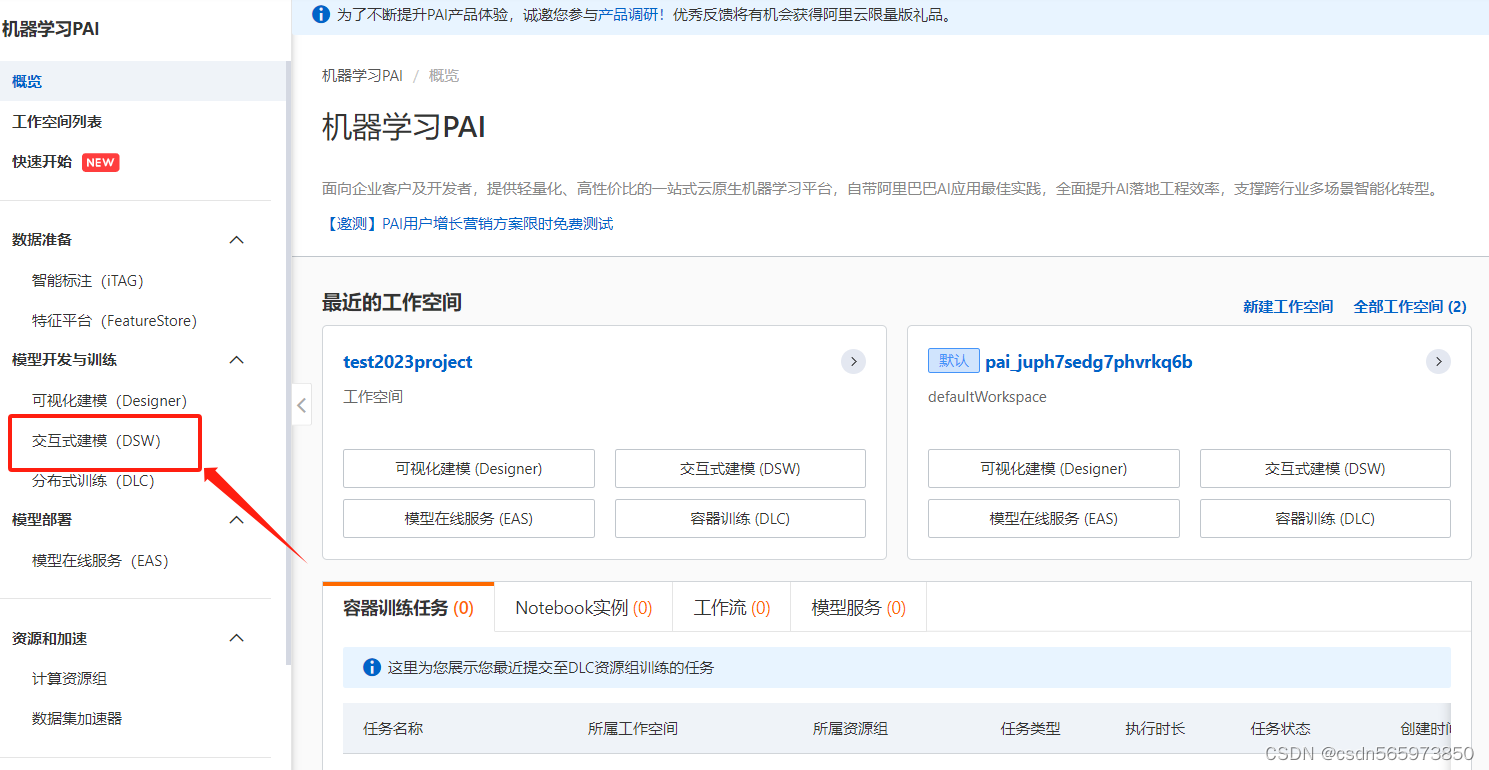Open the test2023project workspace title

(408, 362)
